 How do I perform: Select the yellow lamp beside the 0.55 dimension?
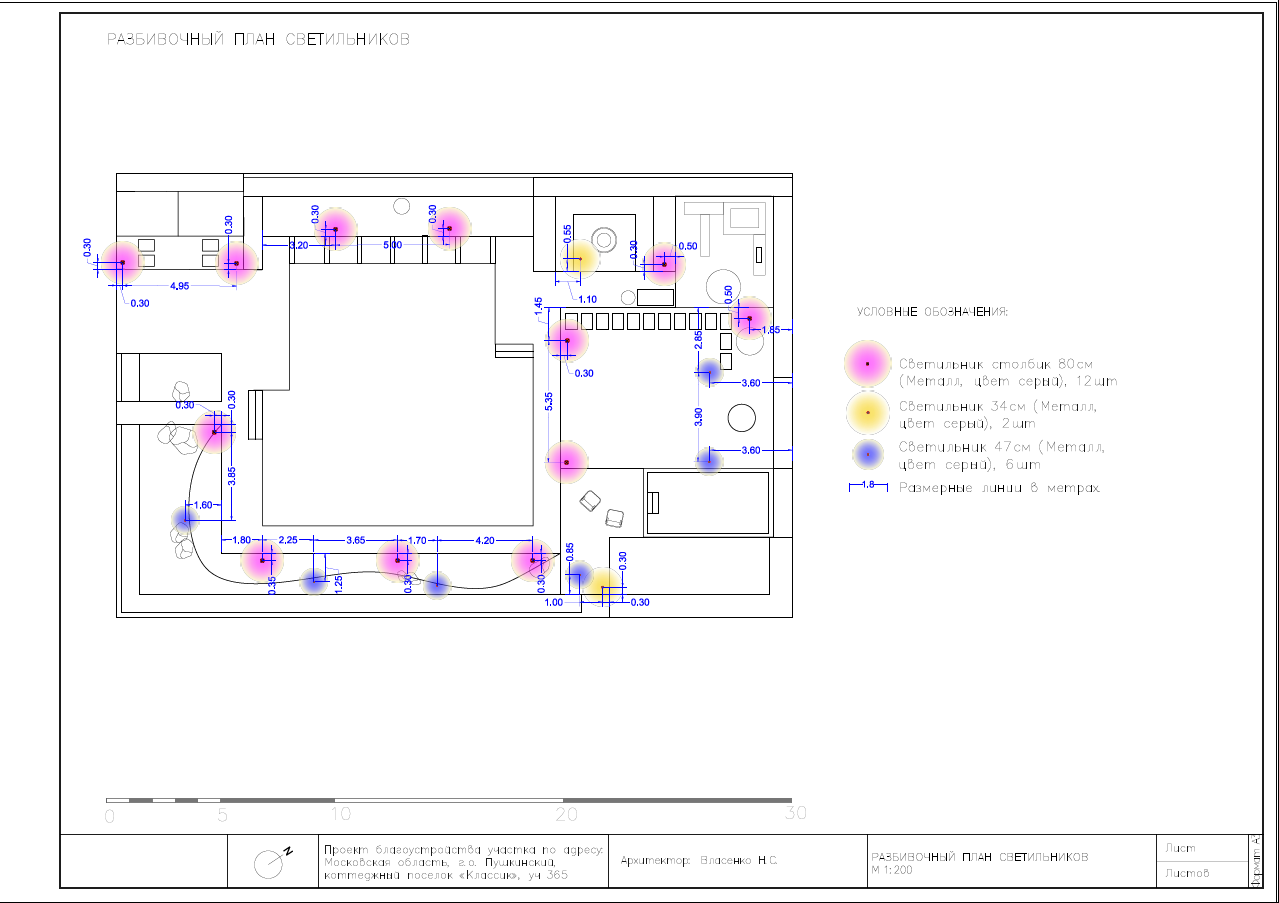click(x=579, y=259)
